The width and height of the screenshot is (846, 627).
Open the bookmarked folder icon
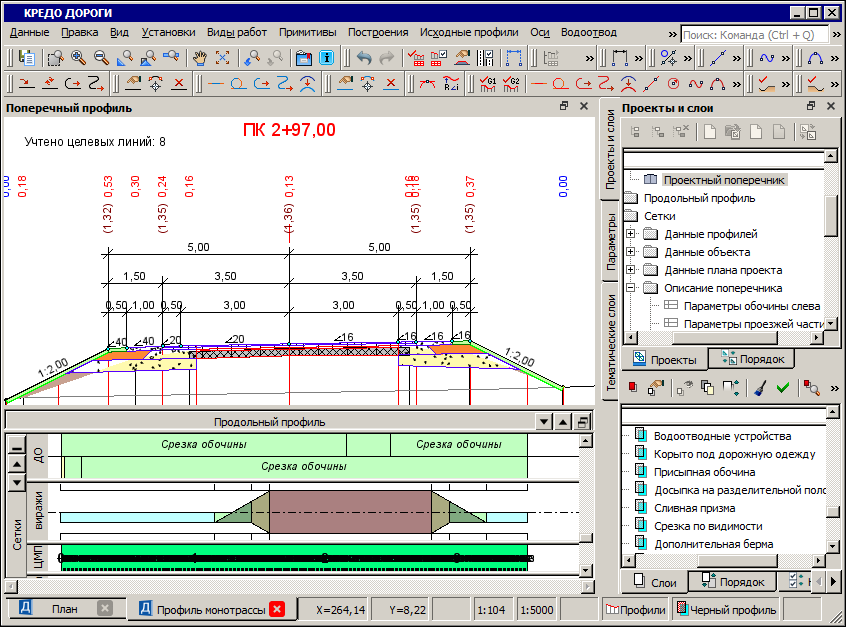(304, 58)
